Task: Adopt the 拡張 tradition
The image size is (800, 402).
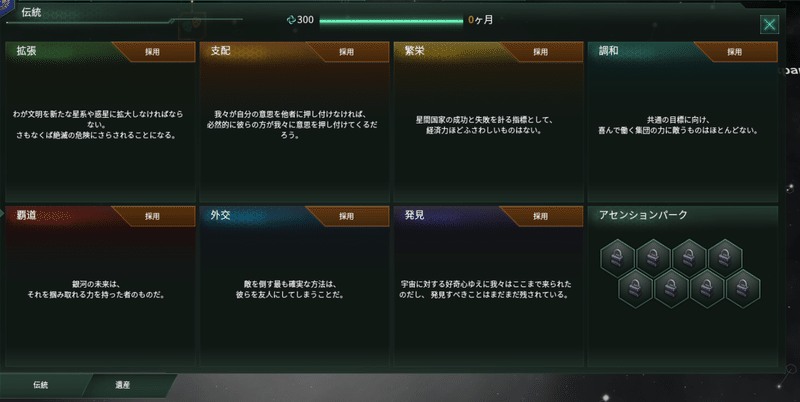Action: [x=153, y=52]
